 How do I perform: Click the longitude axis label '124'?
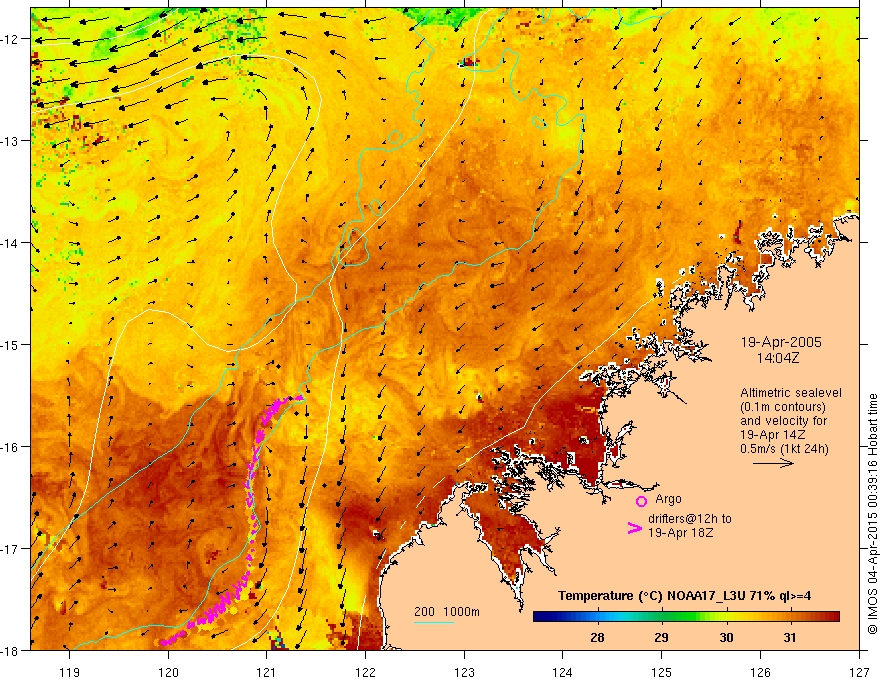pyautogui.click(x=563, y=672)
